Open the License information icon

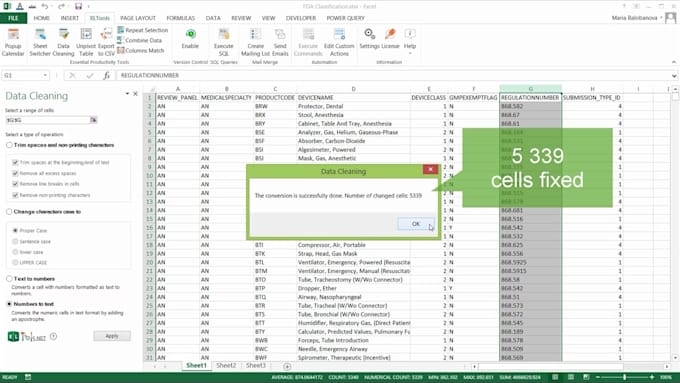[x=390, y=39]
